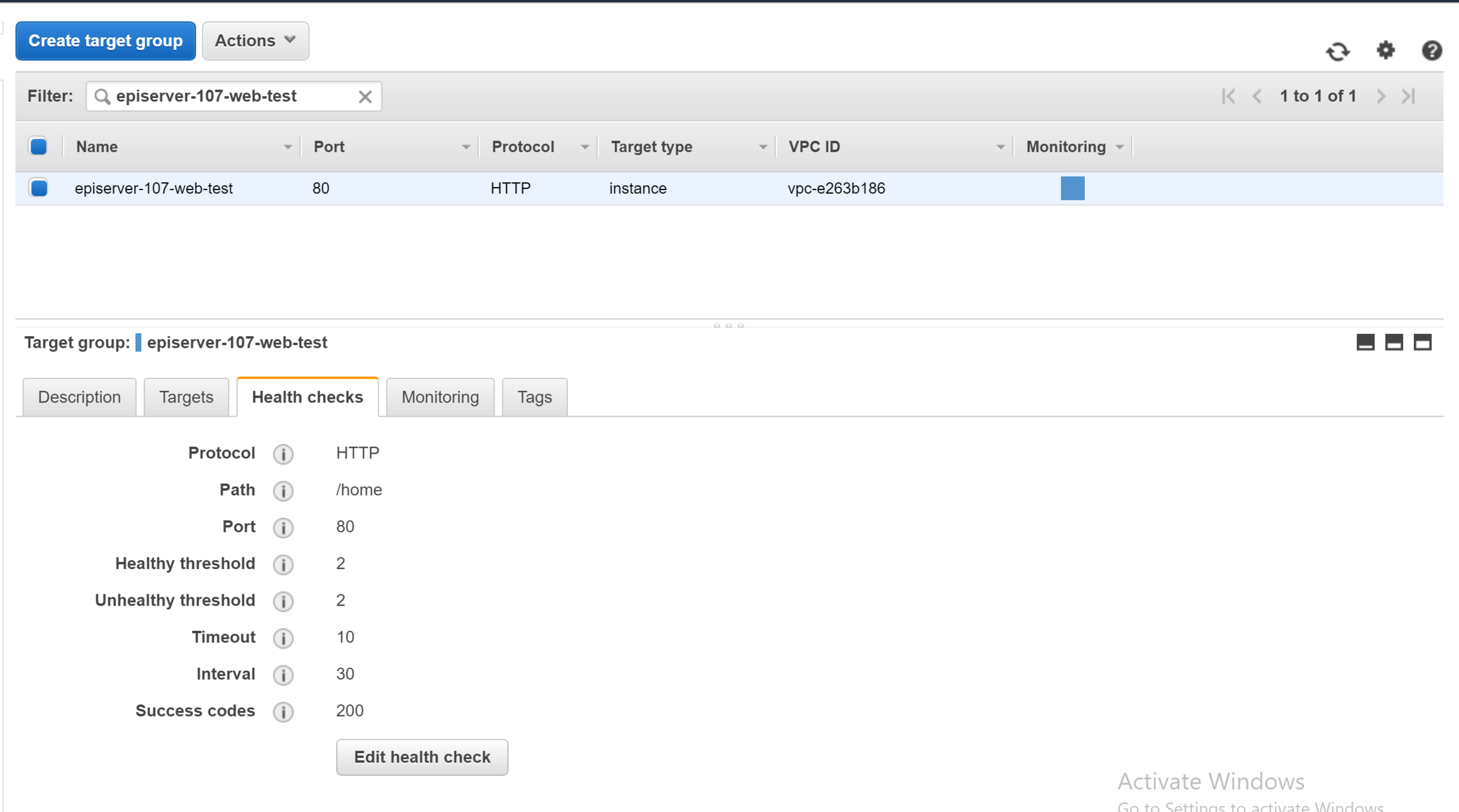Uncheck the episerver-107-web-test row checkbox
This screenshot has height=812, width=1459.
tap(39, 188)
